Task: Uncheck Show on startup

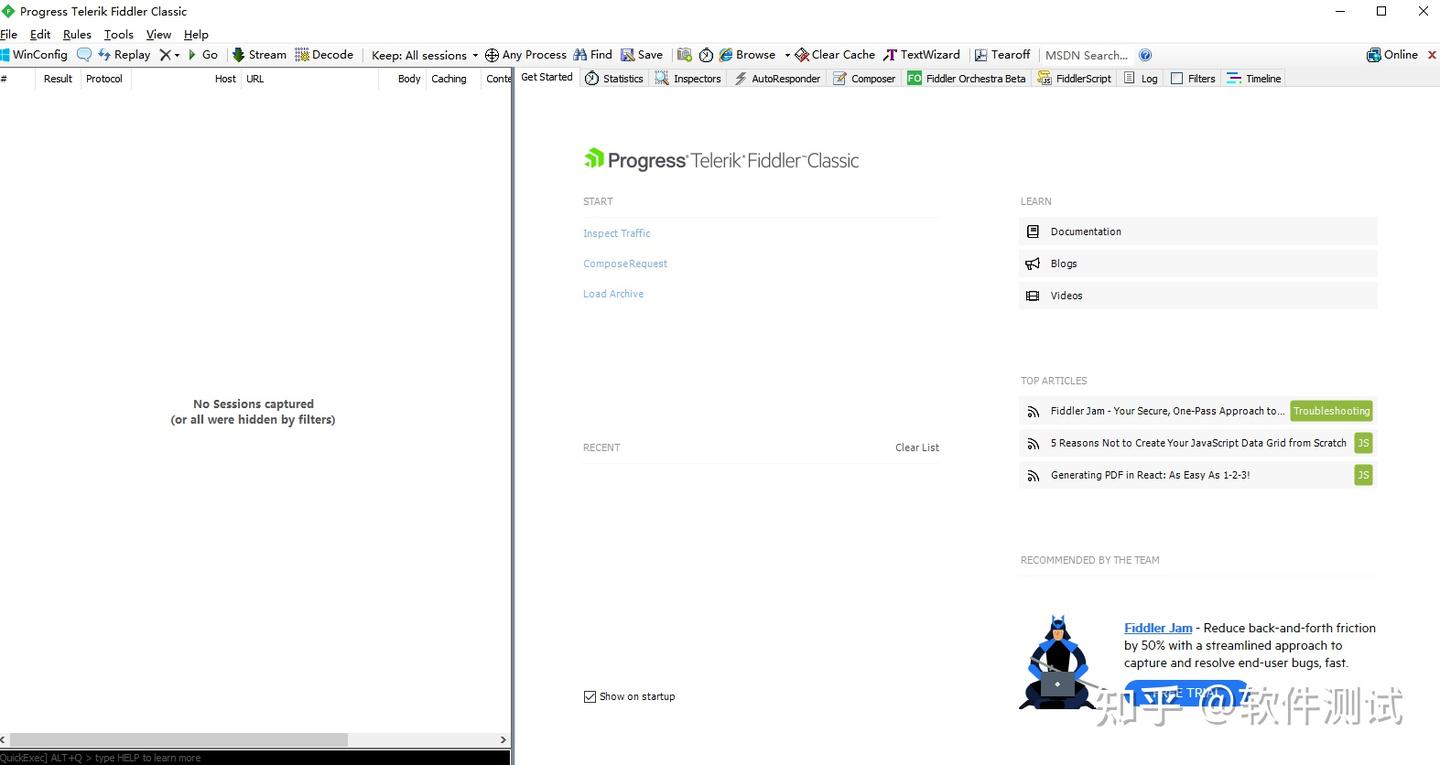Action: pyautogui.click(x=590, y=697)
